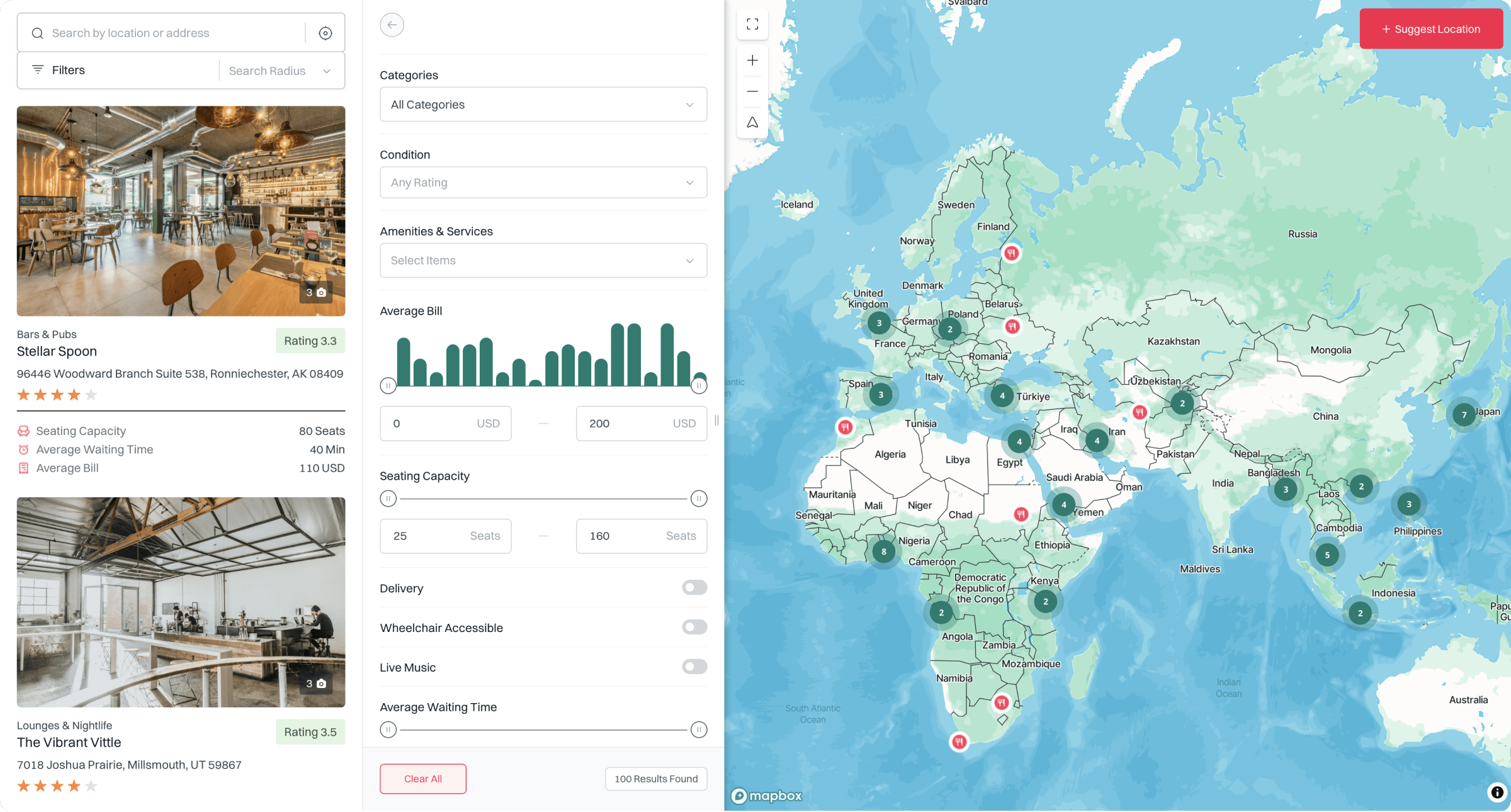Click the restaurant pin near Namibia border
1511x812 pixels.
(x=1002, y=702)
